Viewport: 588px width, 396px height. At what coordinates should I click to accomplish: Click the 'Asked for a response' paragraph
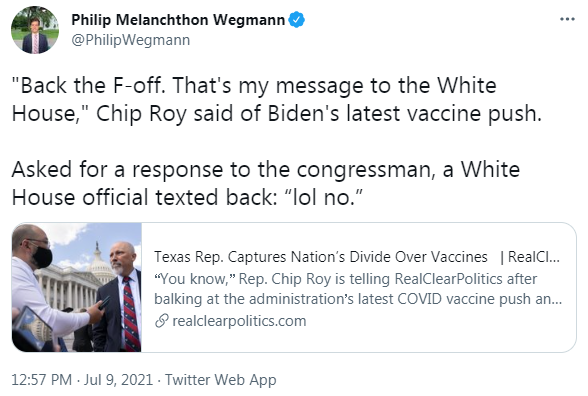pyautogui.click(x=266, y=183)
